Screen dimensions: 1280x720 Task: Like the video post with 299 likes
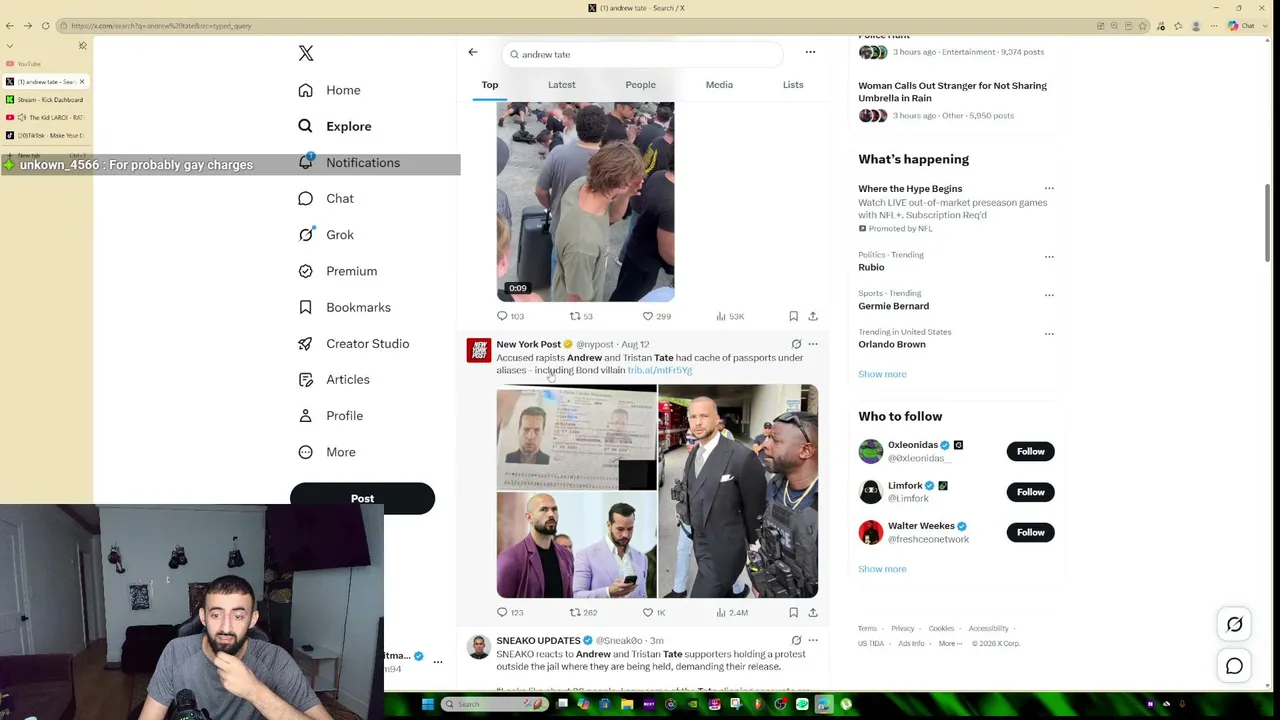point(656,316)
